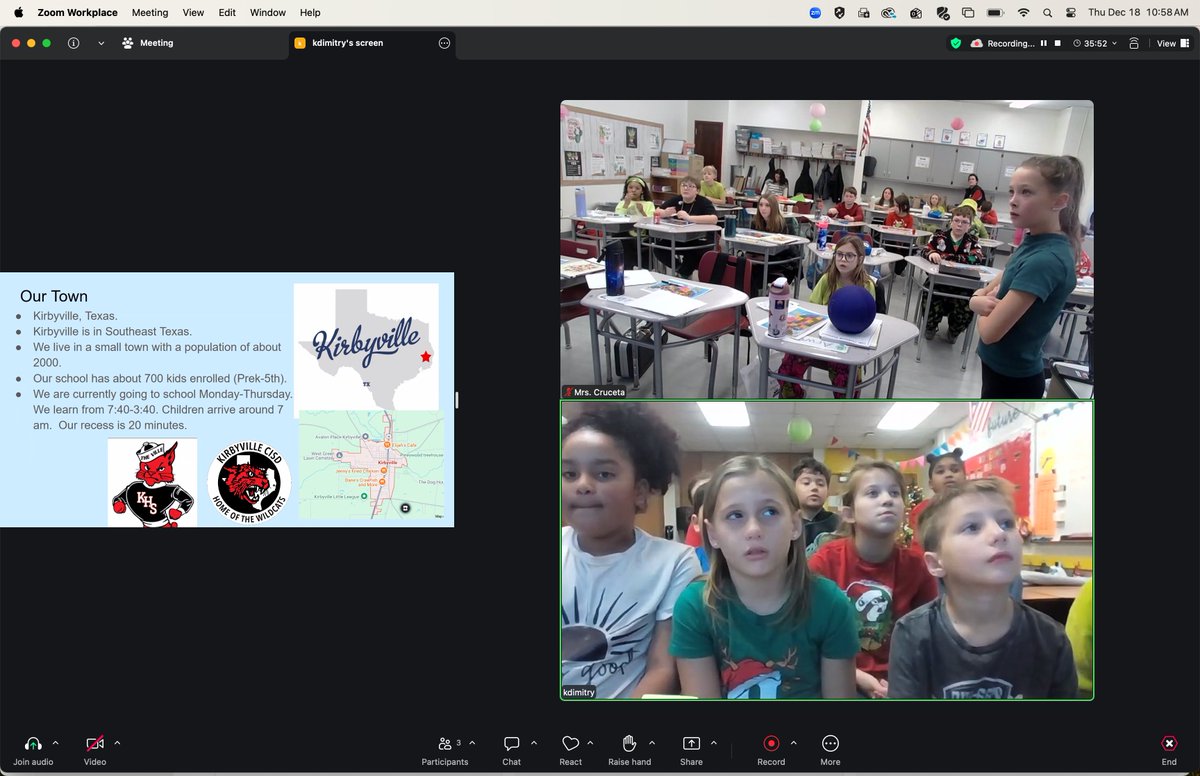Image resolution: width=1200 pixels, height=776 pixels.
Task: Click the Mrs. Cruceta video tile
Action: click(827, 249)
